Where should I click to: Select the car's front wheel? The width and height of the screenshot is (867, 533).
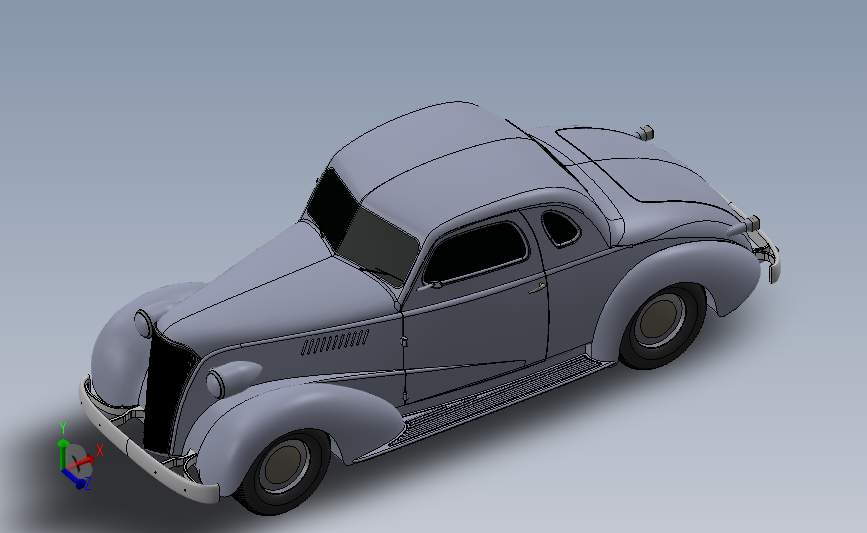283,471
